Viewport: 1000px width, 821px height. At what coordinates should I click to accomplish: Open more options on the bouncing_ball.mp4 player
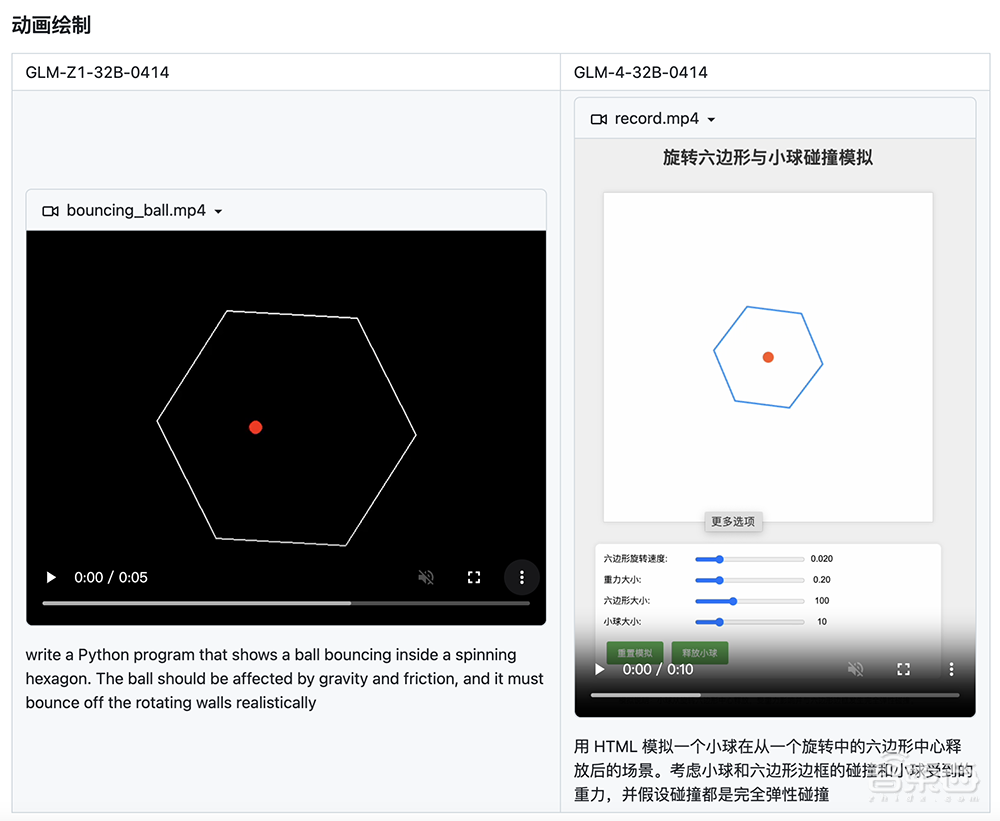pyautogui.click(x=521, y=577)
